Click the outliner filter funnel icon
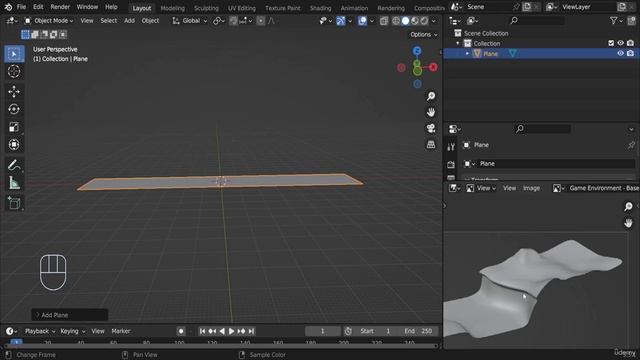 [613, 20]
